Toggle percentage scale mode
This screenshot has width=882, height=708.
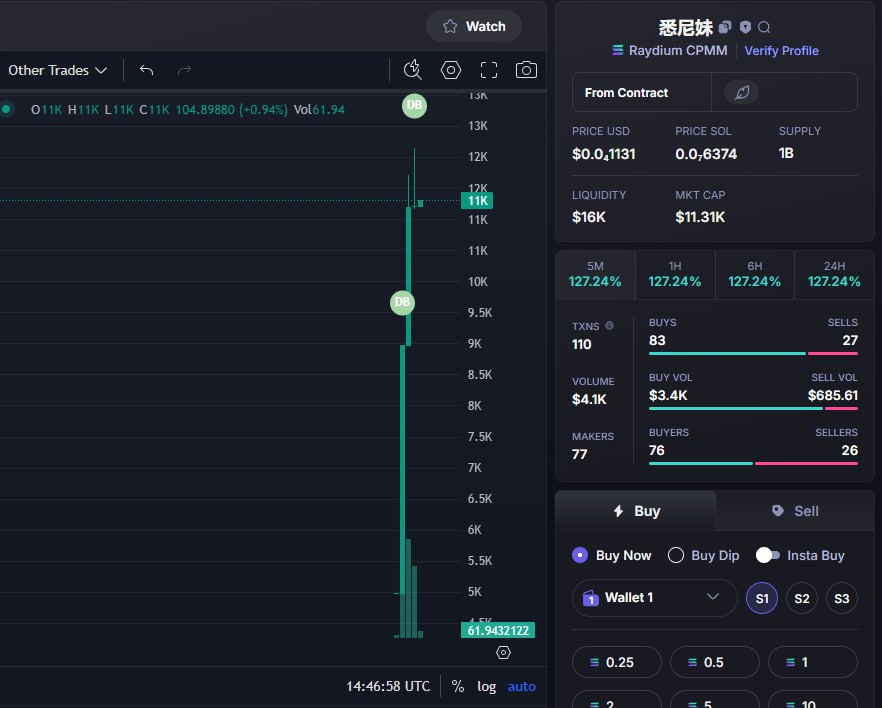(x=458, y=687)
